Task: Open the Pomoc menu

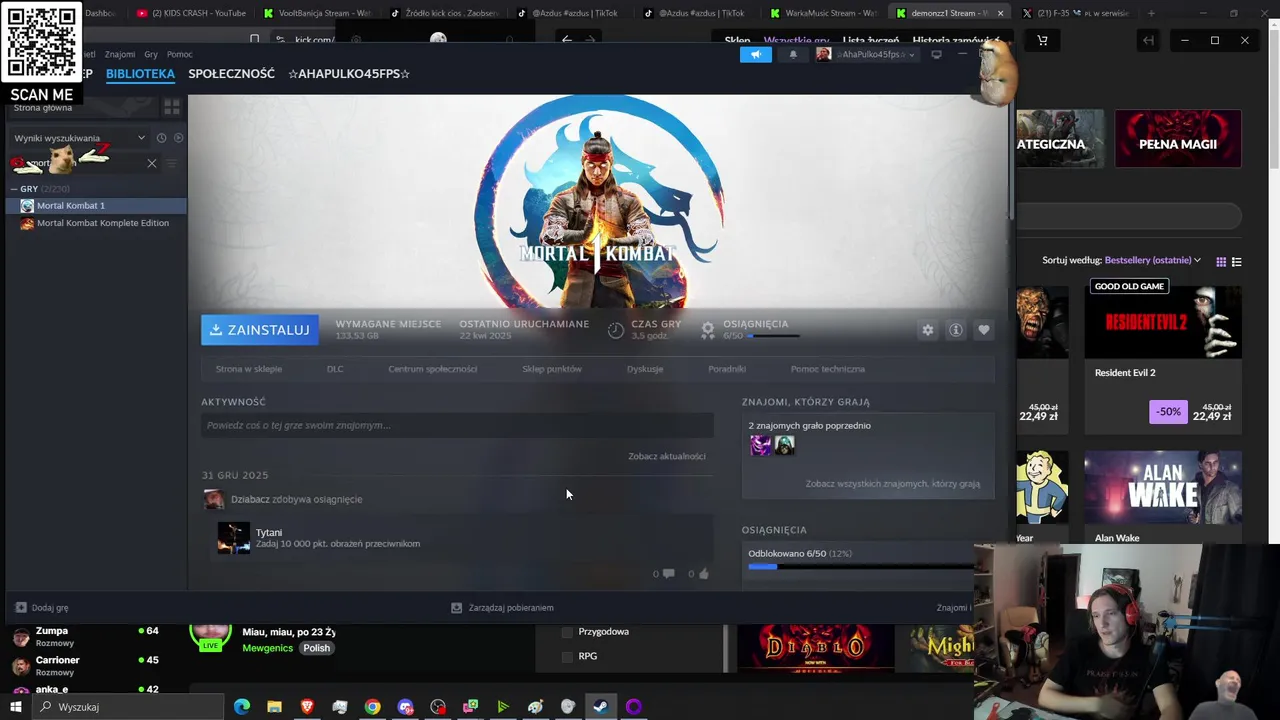Action: pos(180,54)
